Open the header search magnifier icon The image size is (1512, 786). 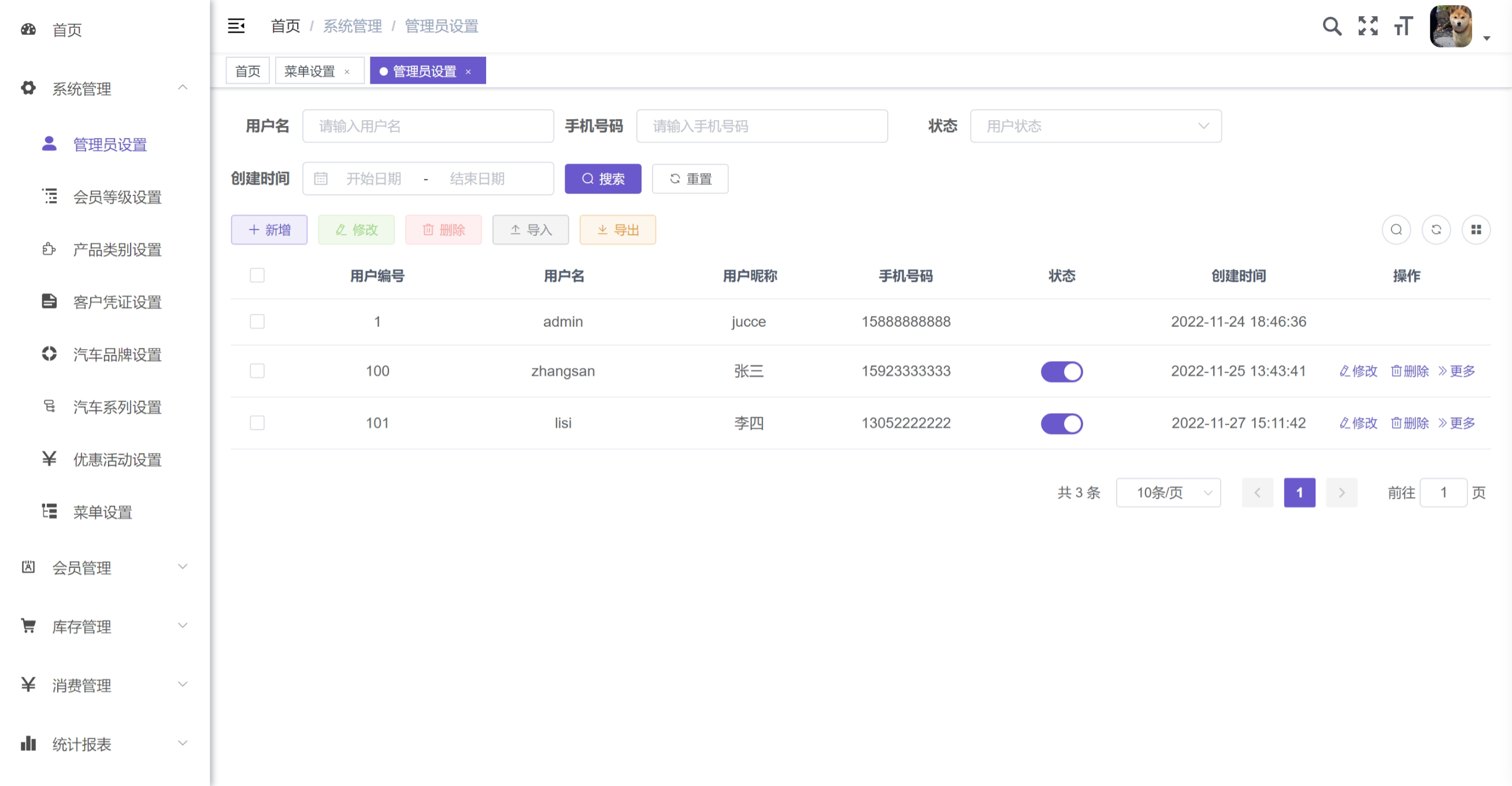(x=1331, y=26)
